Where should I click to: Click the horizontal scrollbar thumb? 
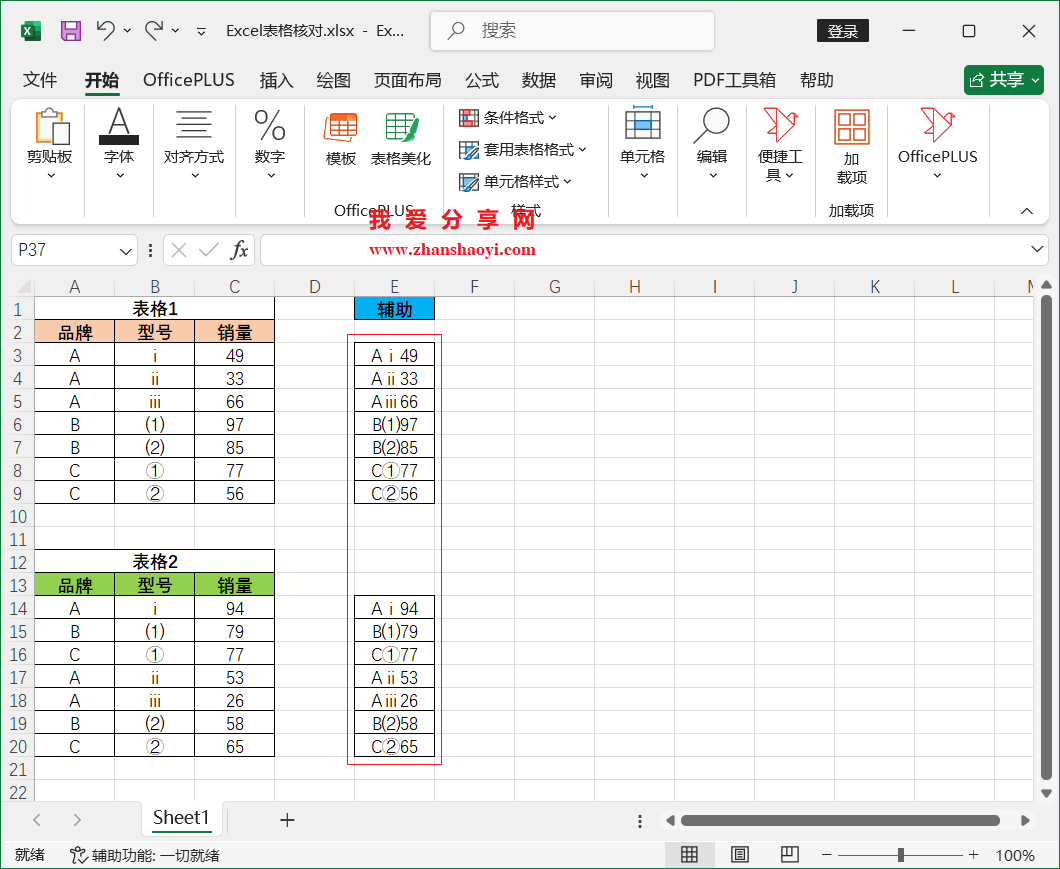[x=840, y=820]
